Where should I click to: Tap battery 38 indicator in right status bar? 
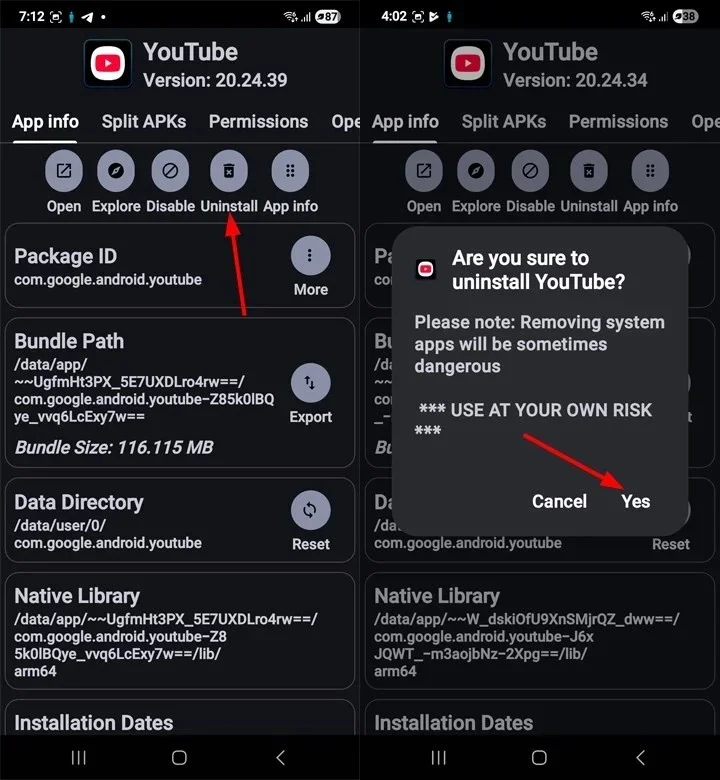(685, 17)
